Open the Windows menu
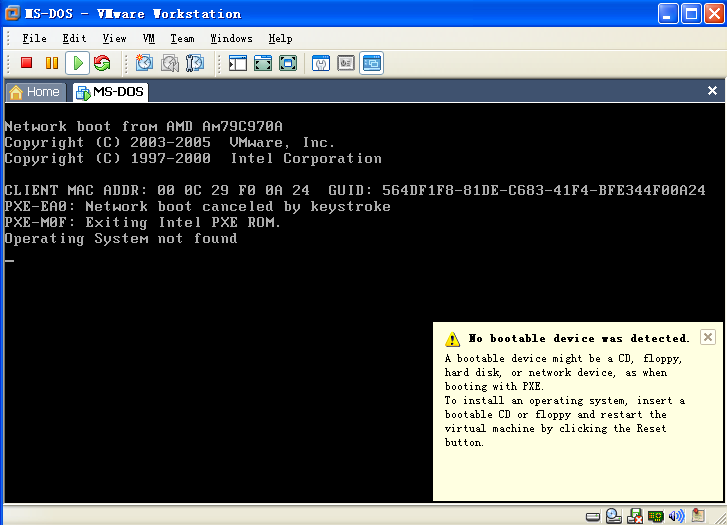The width and height of the screenshot is (727, 525). [231, 38]
